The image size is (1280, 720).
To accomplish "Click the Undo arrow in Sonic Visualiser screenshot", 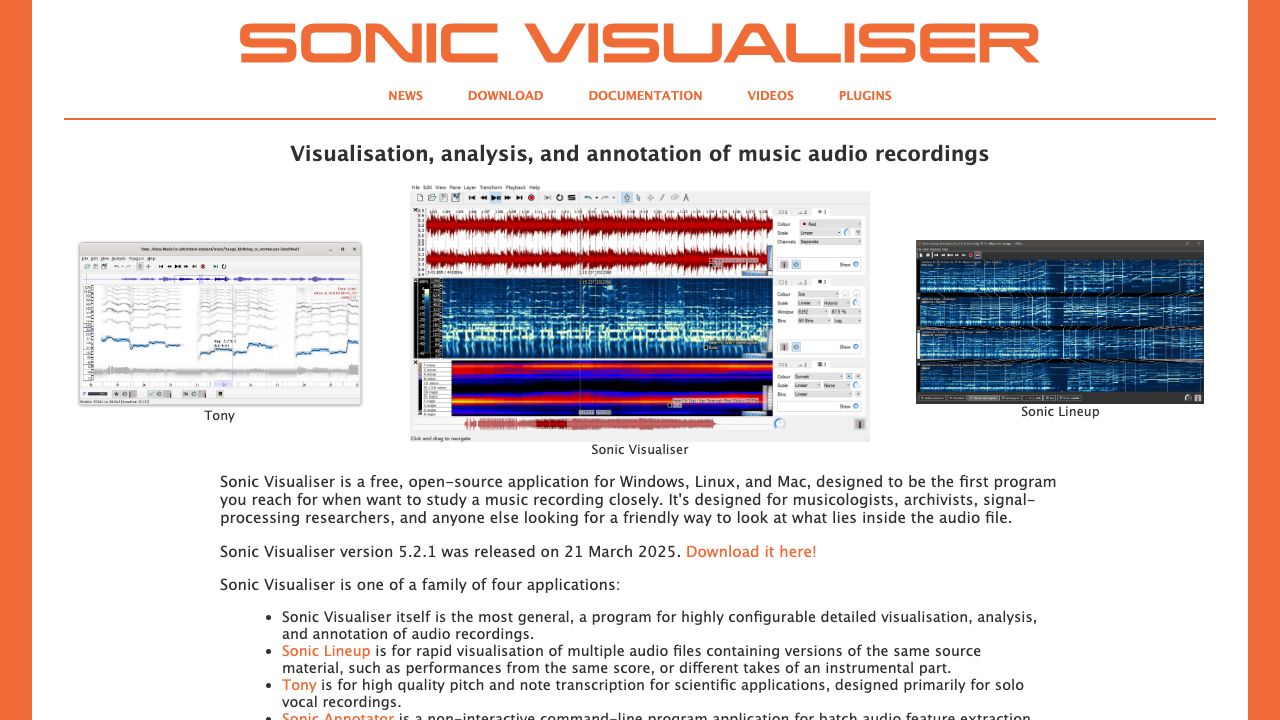I will click(588, 198).
